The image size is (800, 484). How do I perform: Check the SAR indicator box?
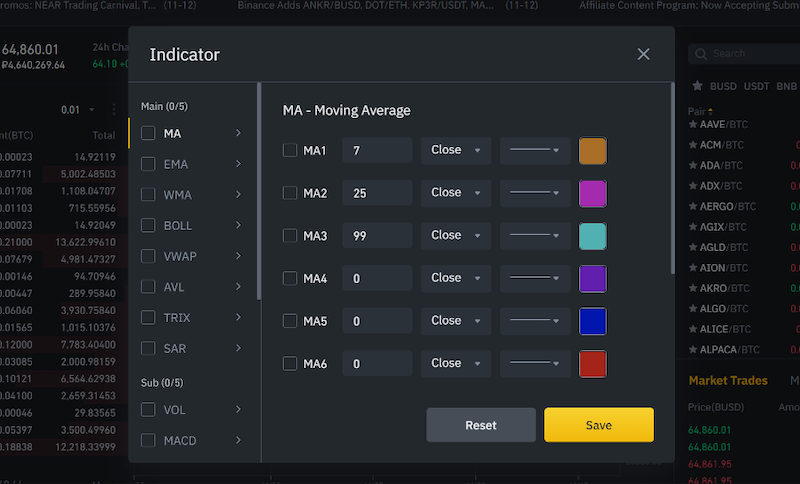click(x=148, y=348)
